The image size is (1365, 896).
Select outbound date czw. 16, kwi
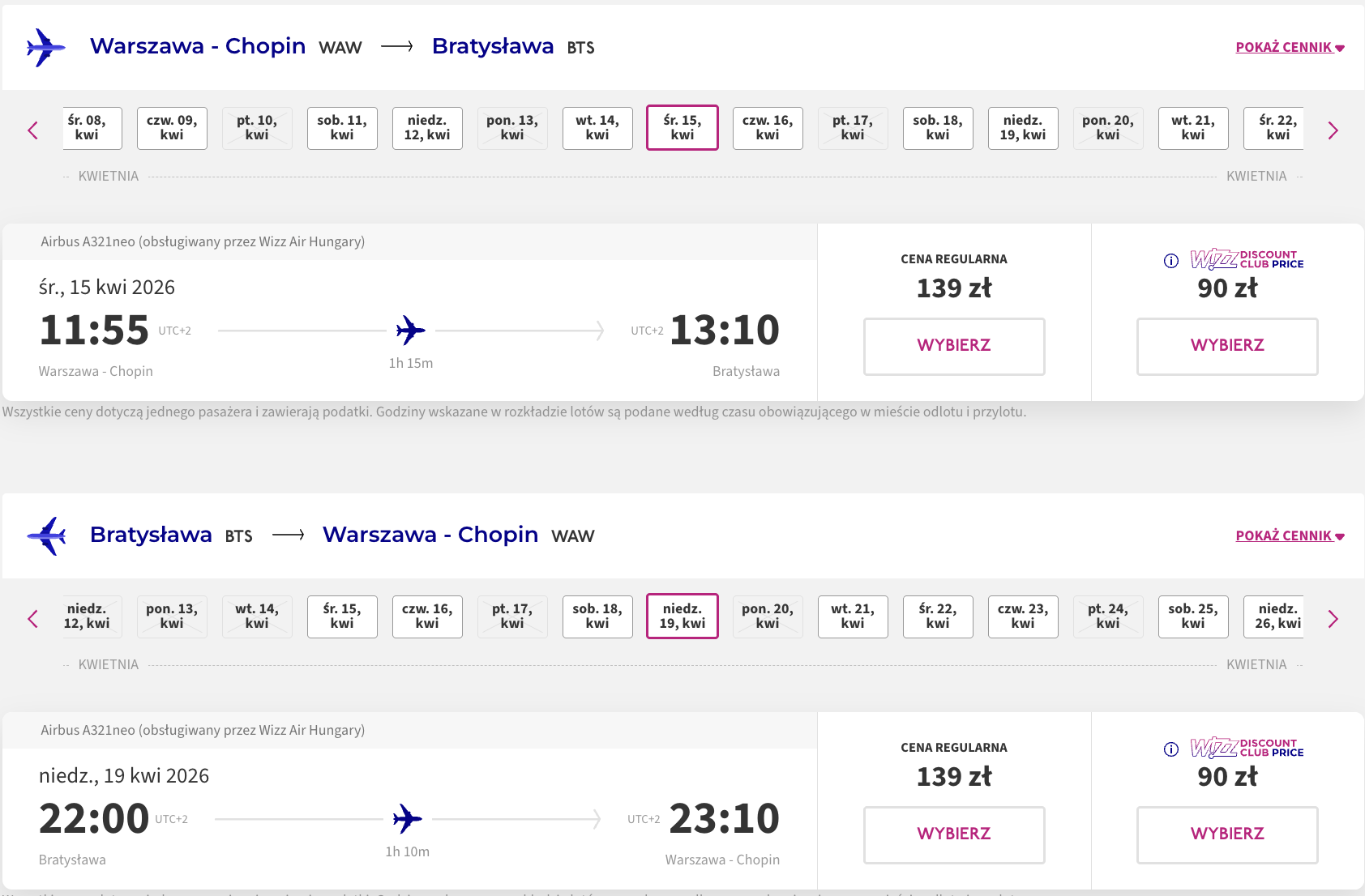pos(768,128)
